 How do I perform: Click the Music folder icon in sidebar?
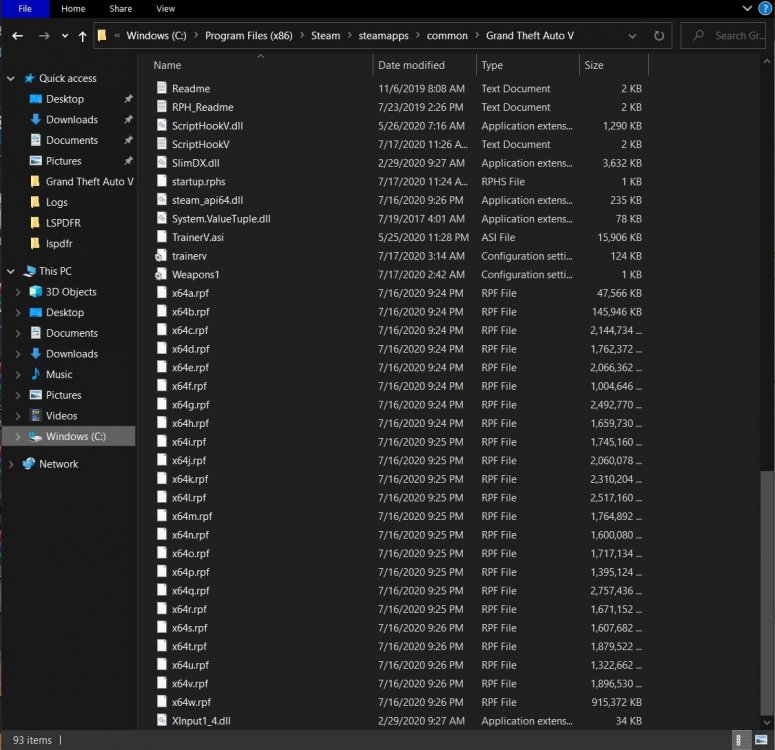[36, 374]
